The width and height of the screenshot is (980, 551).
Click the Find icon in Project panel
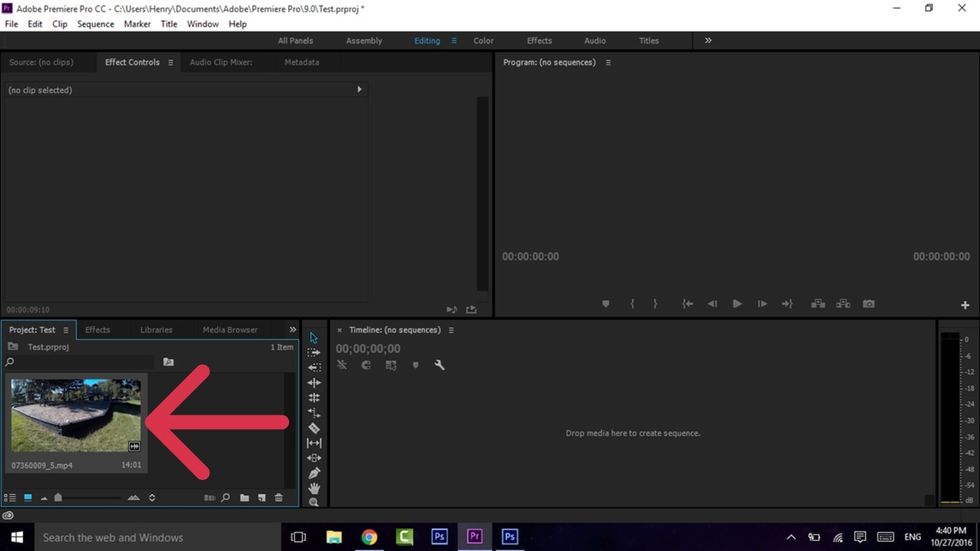pyautogui.click(x=226, y=498)
